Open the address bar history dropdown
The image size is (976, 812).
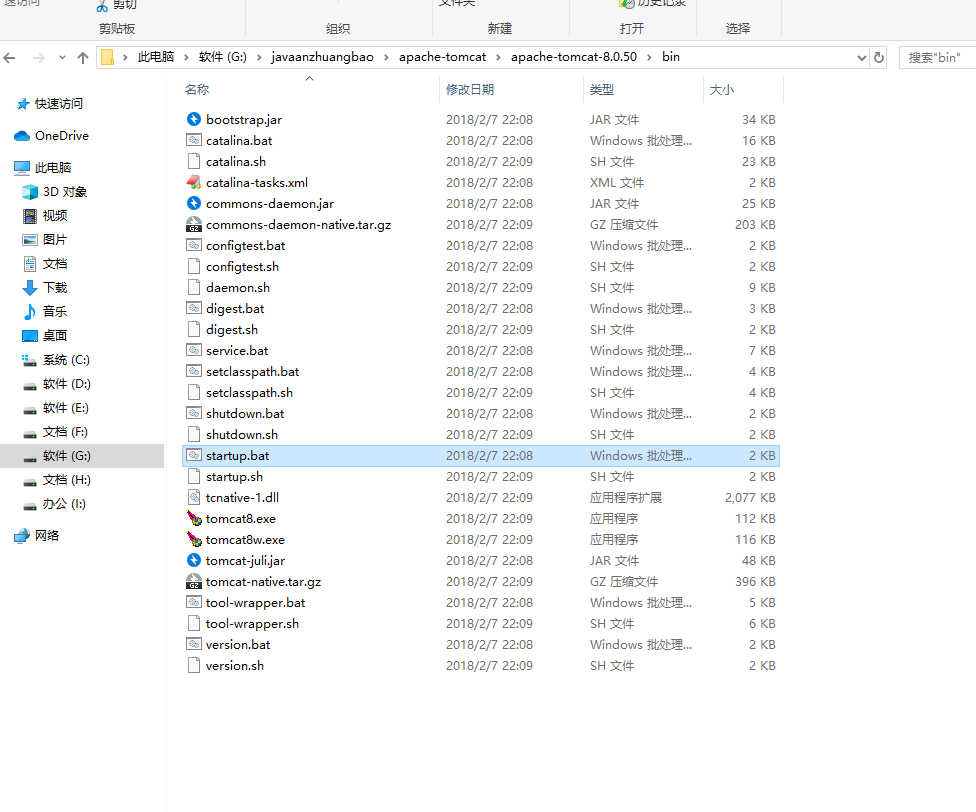click(862, 58)
